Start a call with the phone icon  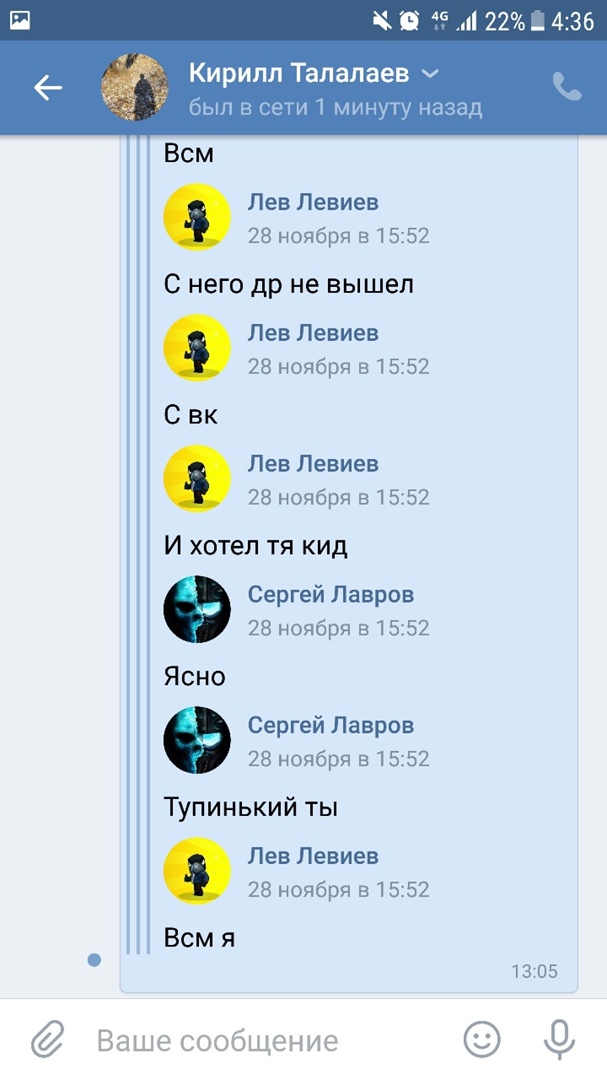(x=567, y=87)
